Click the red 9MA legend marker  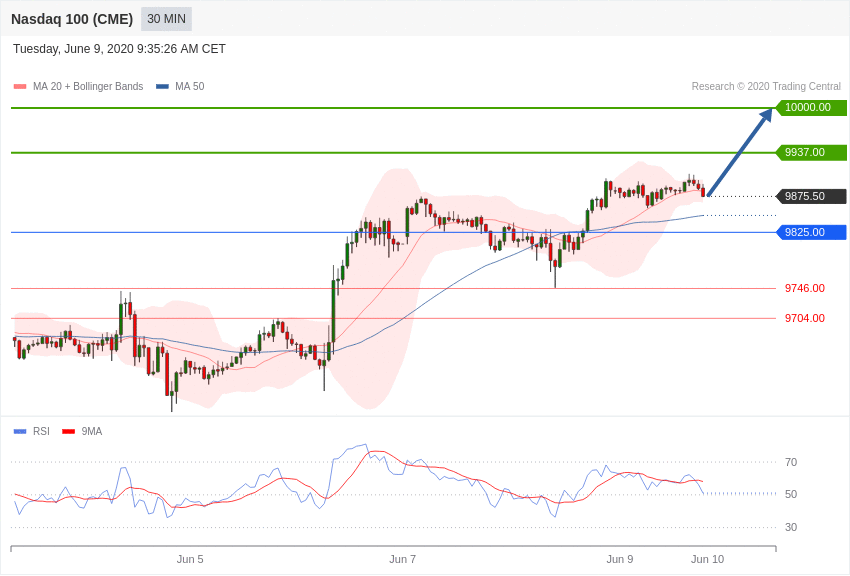coord(68,432)
